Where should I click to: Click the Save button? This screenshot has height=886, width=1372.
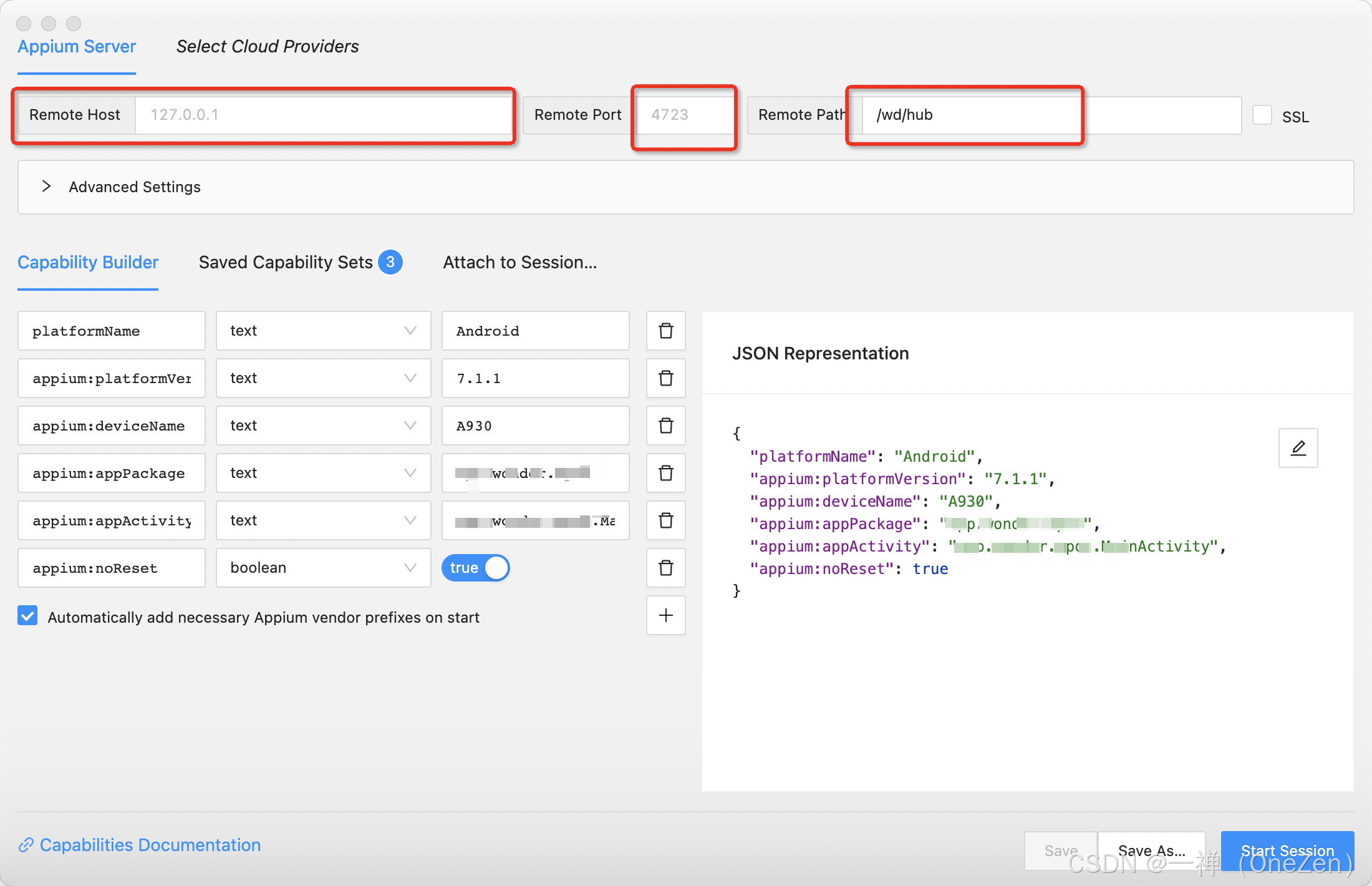click(x=1061, y=850)
